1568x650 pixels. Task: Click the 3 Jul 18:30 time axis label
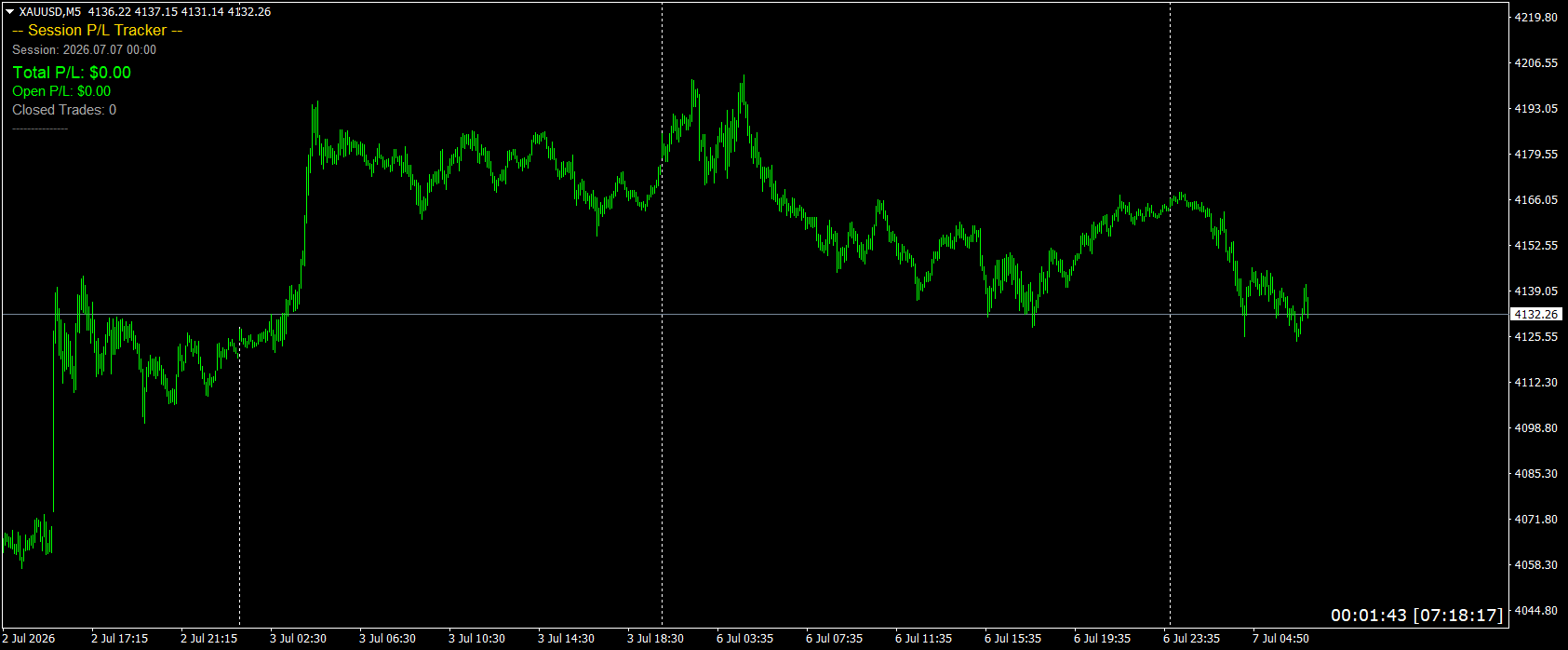[655, 639]
